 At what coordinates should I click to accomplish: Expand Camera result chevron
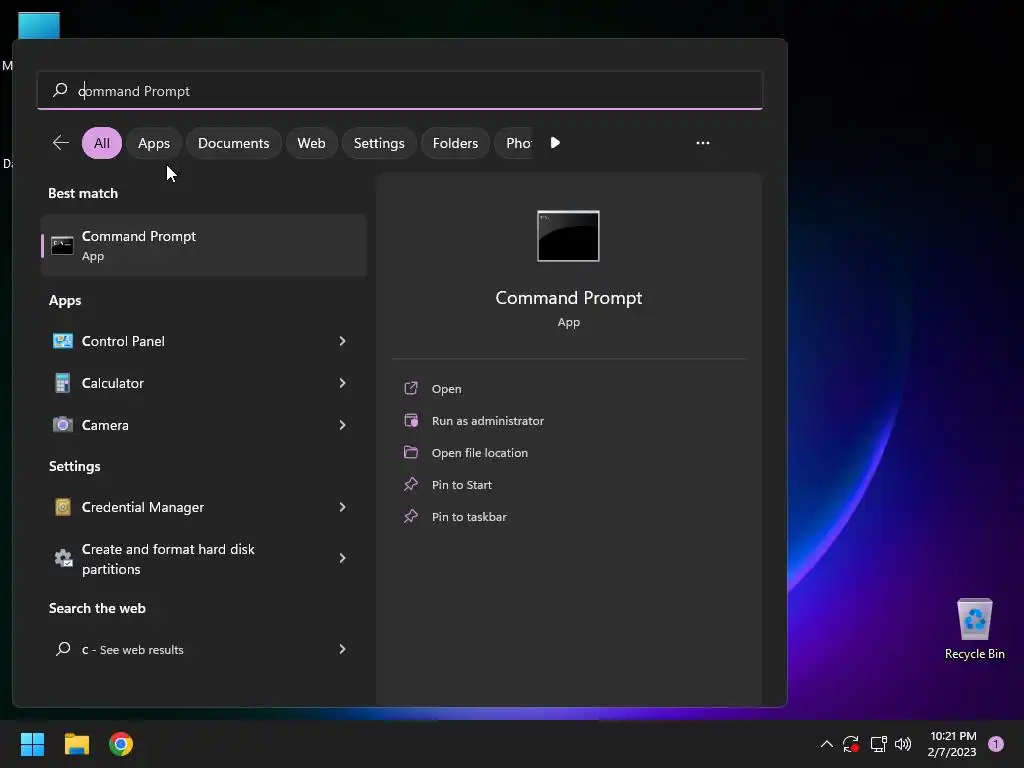tap(342, 425)
